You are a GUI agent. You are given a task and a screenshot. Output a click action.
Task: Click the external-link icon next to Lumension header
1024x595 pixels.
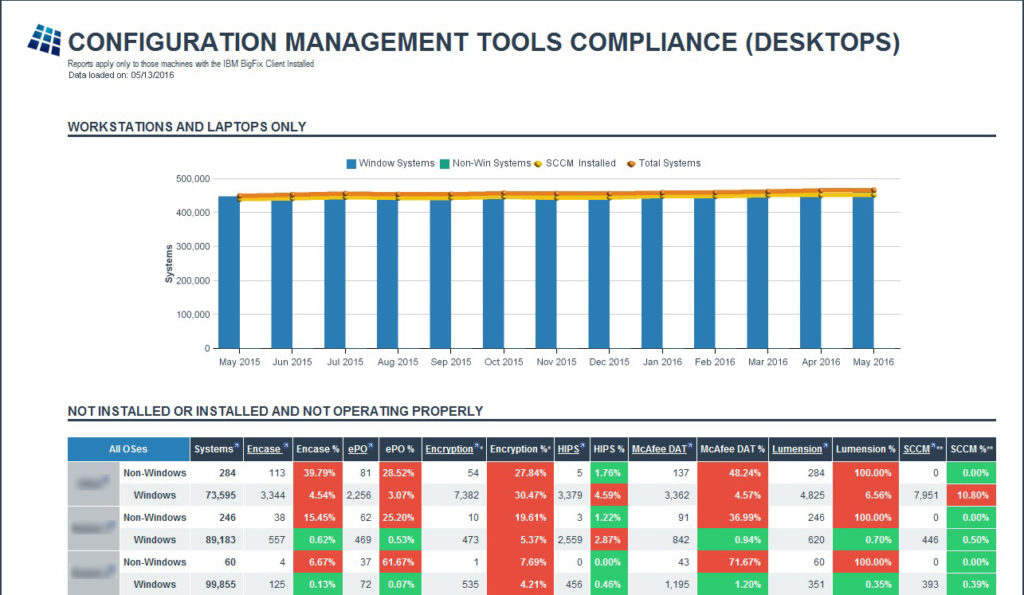(x=826, y=445)
